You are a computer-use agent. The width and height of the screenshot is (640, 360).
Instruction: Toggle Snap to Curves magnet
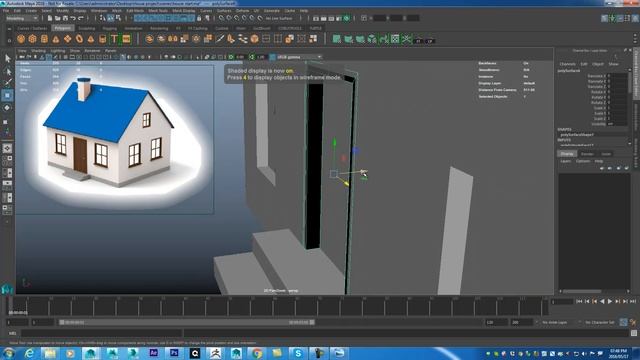[229, 18]
